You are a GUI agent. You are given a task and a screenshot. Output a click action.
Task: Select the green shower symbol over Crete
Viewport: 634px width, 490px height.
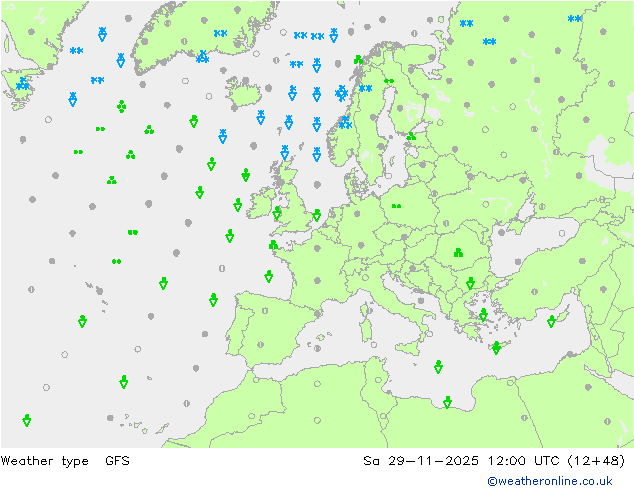tap(497, 348)
